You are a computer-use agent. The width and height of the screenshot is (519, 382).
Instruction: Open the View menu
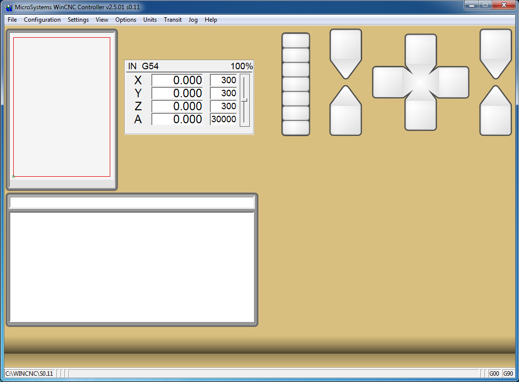(102, 20)
